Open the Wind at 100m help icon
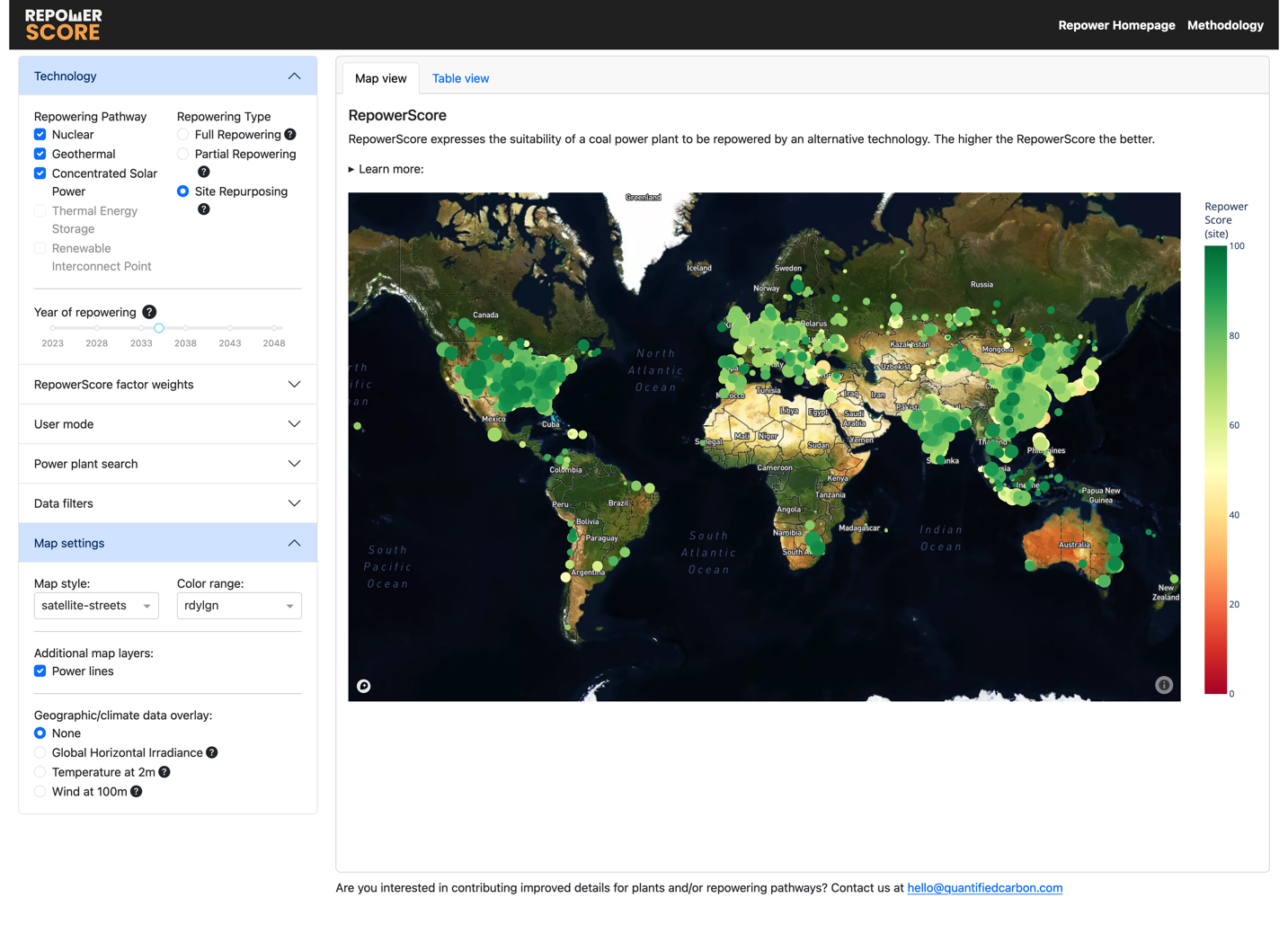 pyautogui.click(x=136, y=792)
